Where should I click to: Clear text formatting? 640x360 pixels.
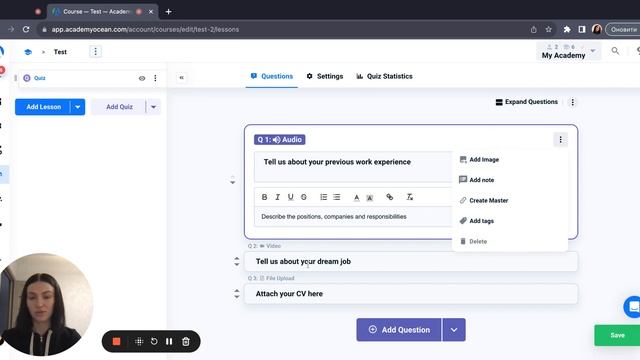coord(410,197)
